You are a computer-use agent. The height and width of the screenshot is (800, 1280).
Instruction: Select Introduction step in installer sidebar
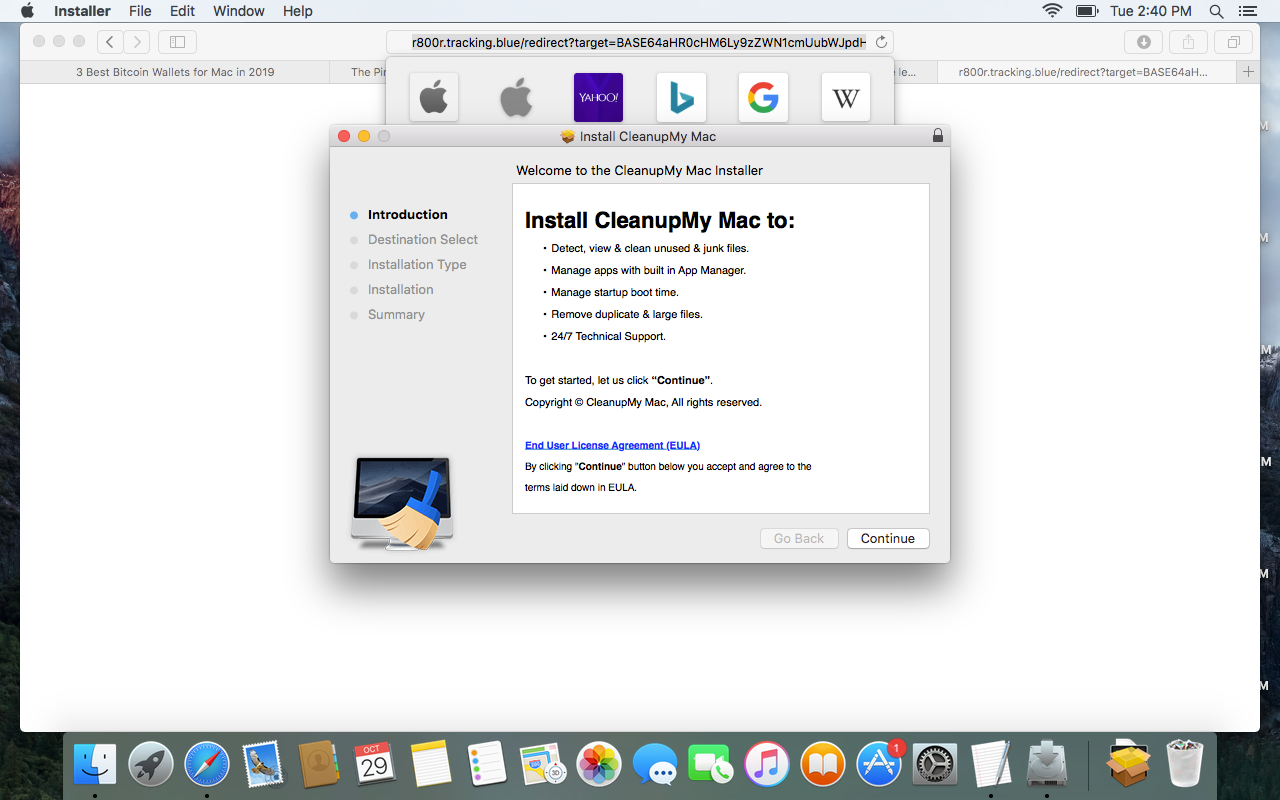[407, 214]
